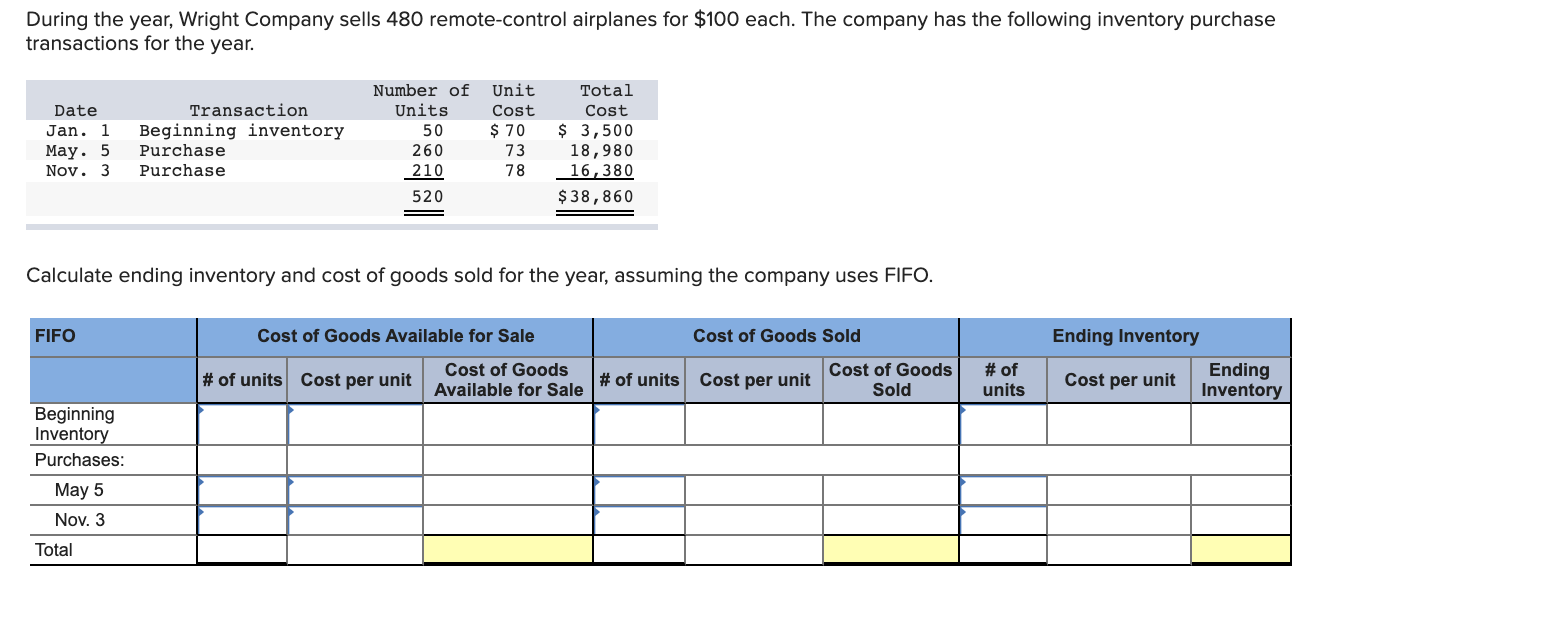The image size is (1546, 644).
Task: Click May 5 Cost of Goods Sold cost per unit cell
Action: (754, 490)
